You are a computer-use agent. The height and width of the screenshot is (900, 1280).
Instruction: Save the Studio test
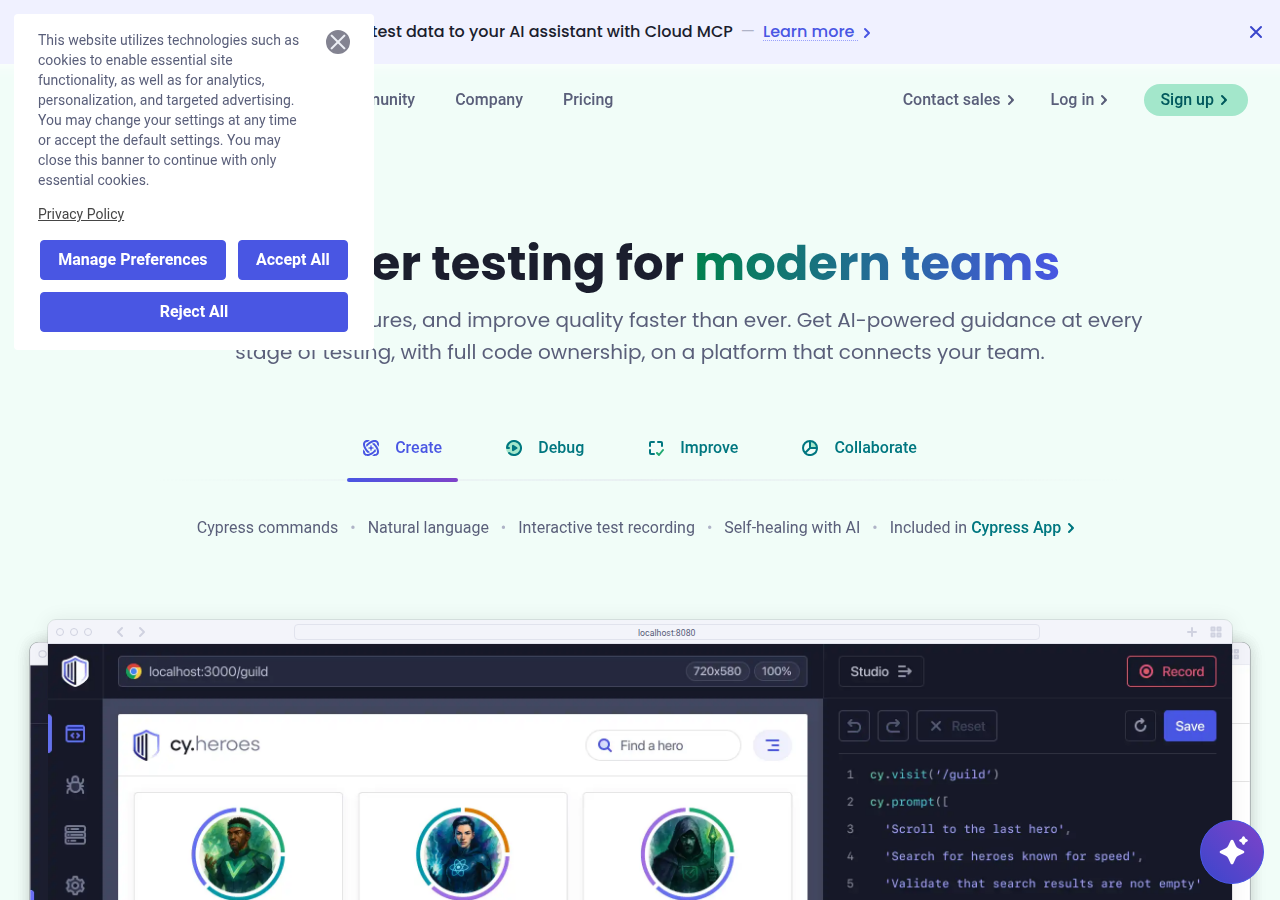(1190, 726)
